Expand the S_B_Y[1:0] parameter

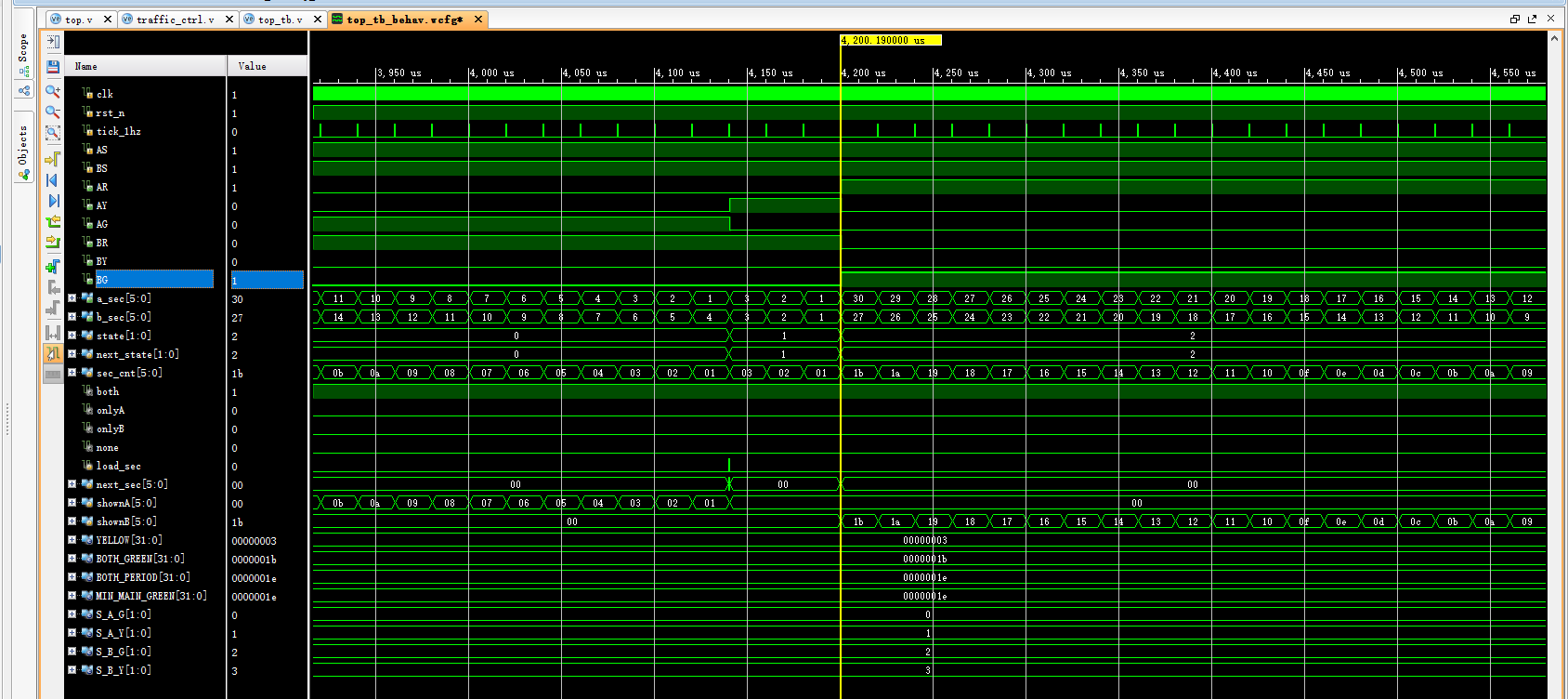click(x=72, y=670)
